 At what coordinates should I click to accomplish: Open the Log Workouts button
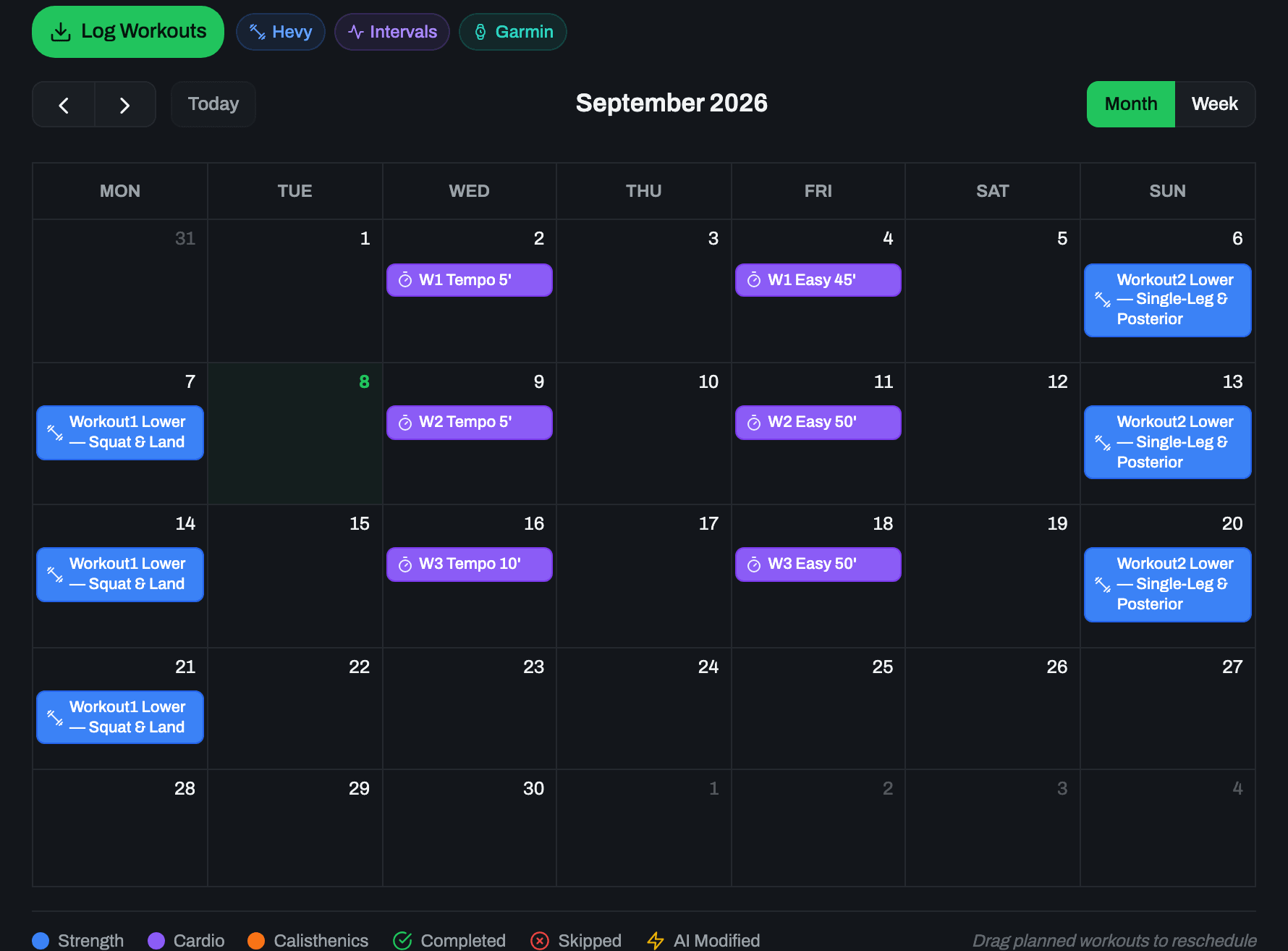coord(128,32)
